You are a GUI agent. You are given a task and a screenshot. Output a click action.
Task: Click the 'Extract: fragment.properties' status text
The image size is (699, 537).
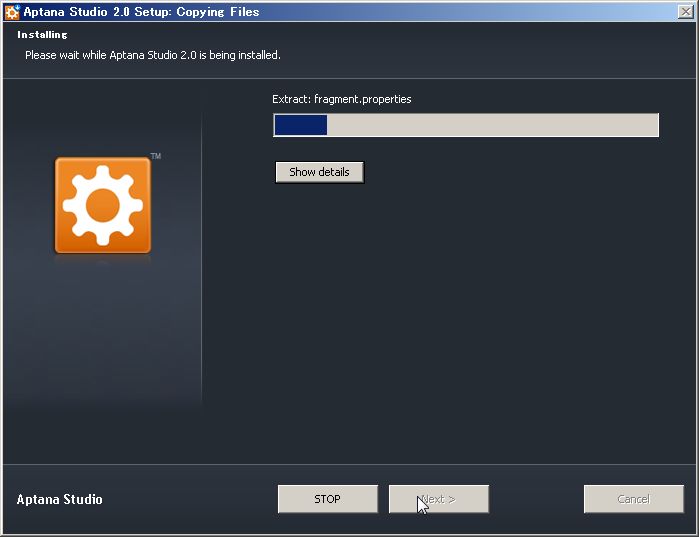tap(341, 99)
